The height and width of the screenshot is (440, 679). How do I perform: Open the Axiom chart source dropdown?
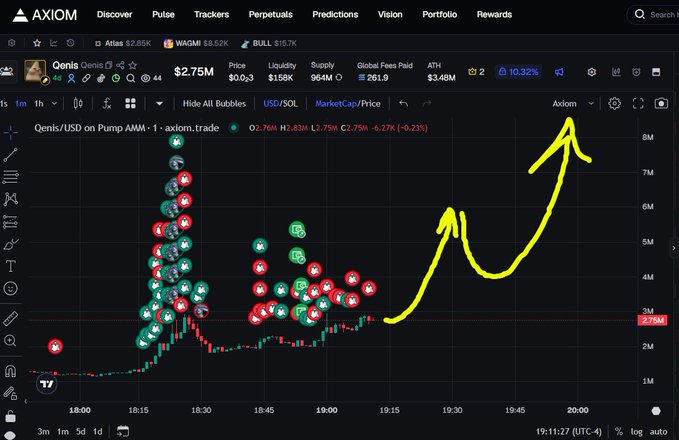point(572,104)
